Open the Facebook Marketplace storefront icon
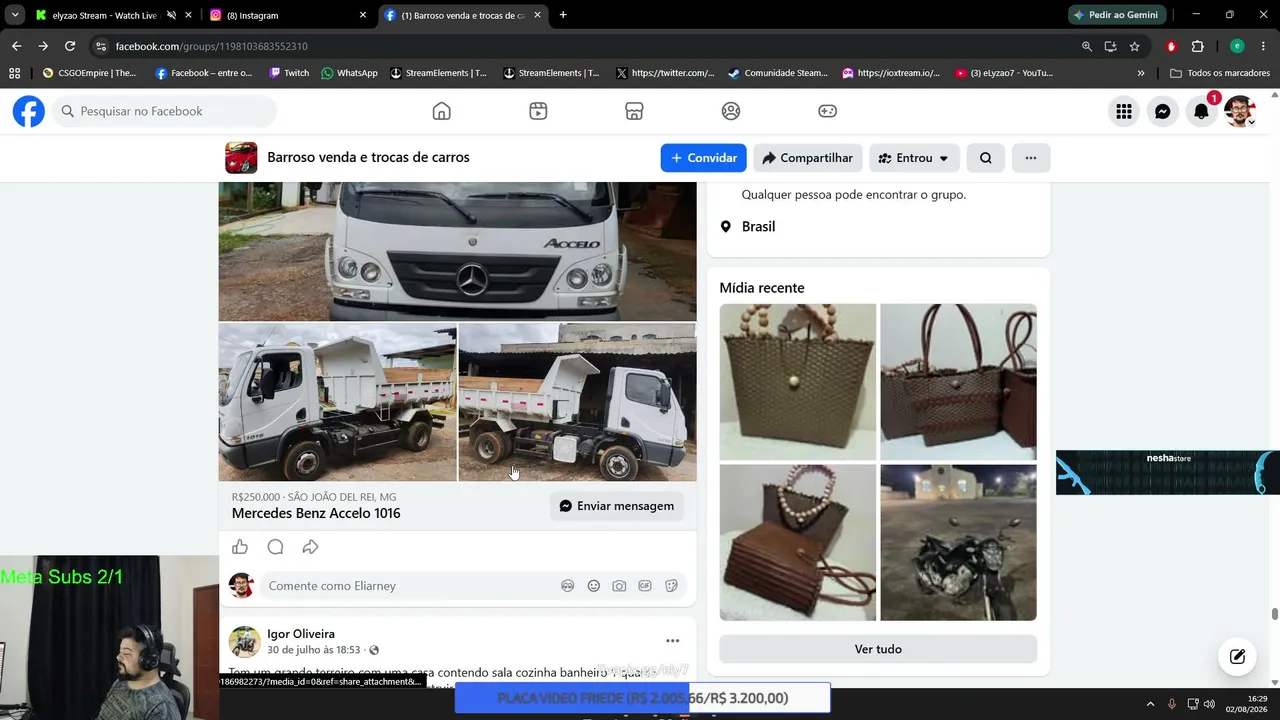Screen dimensions: 1280x720 point(634,111)
